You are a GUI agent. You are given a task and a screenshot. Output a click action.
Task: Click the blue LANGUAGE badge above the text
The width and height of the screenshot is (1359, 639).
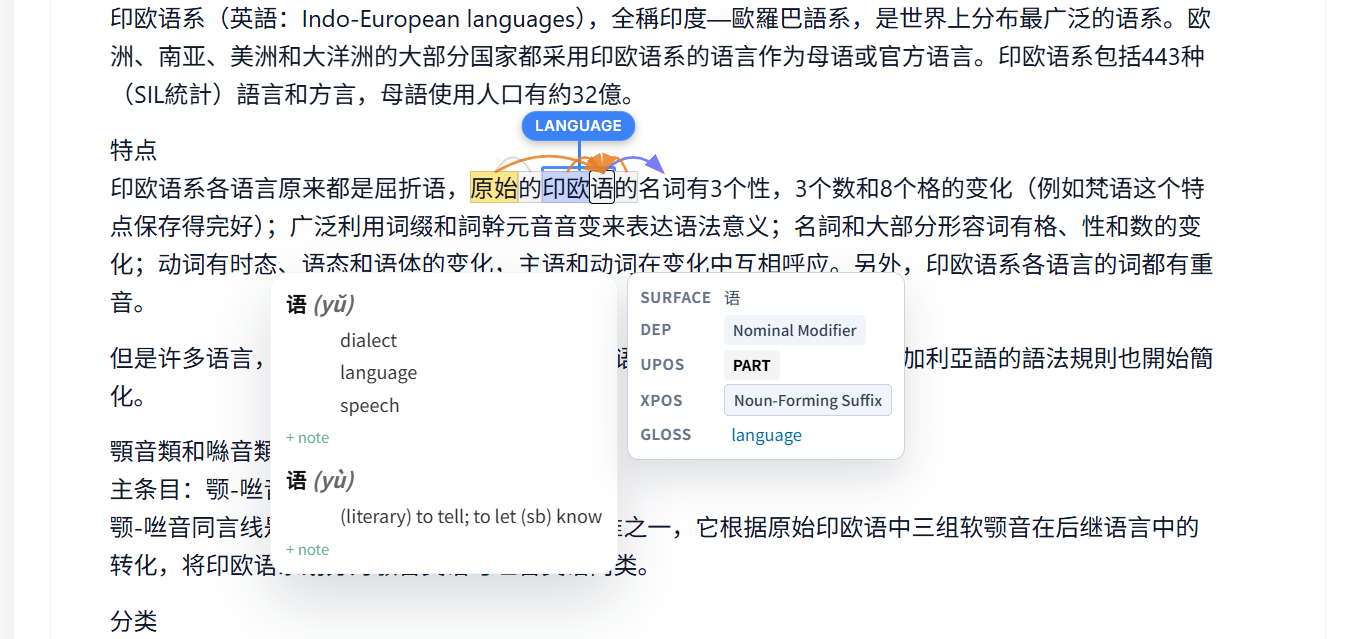coord(578,126)
